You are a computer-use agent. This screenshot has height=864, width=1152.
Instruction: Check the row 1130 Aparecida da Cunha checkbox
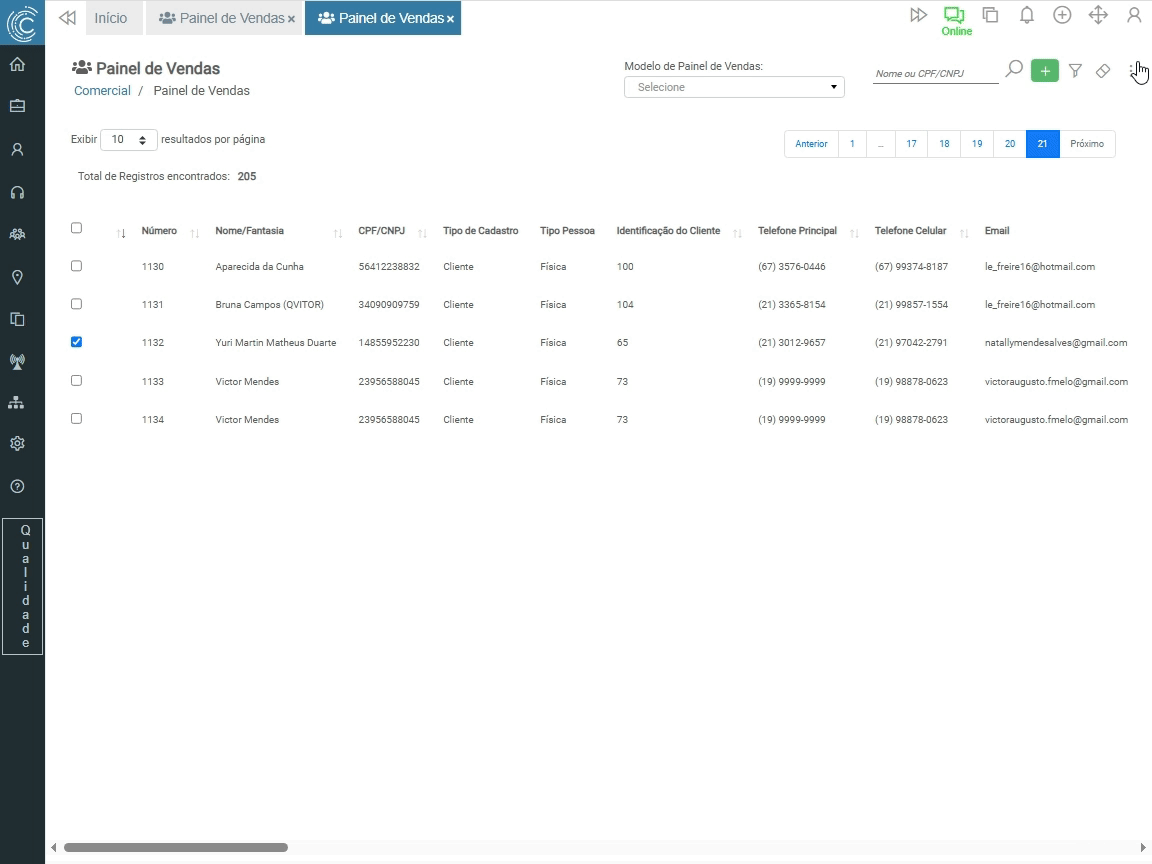pyautogui.click(x=76, y=266)
